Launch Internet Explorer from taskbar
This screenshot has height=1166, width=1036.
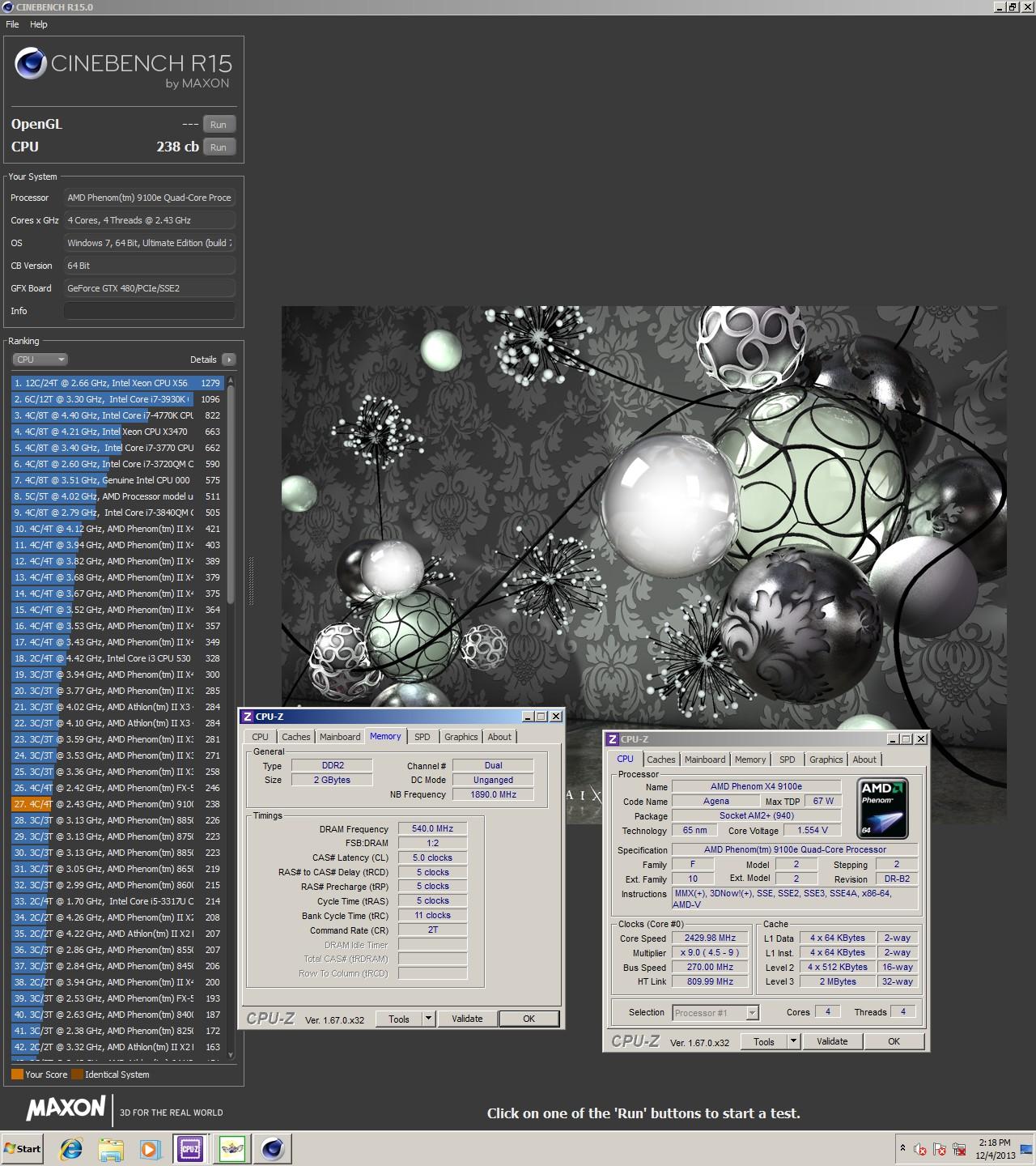click(x=71, y=1149)
